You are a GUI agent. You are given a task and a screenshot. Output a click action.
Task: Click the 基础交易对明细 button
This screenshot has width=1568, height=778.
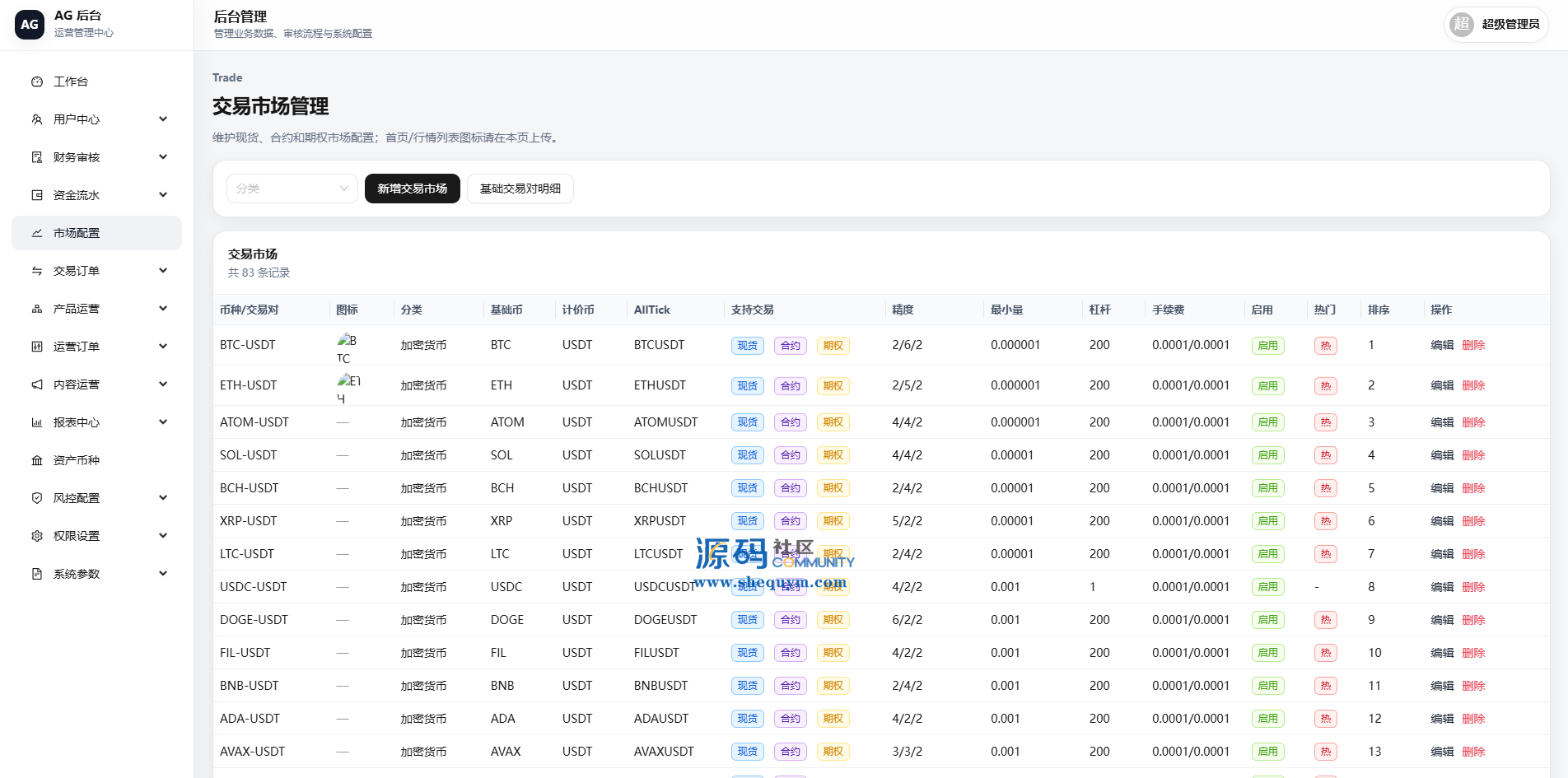520,189
